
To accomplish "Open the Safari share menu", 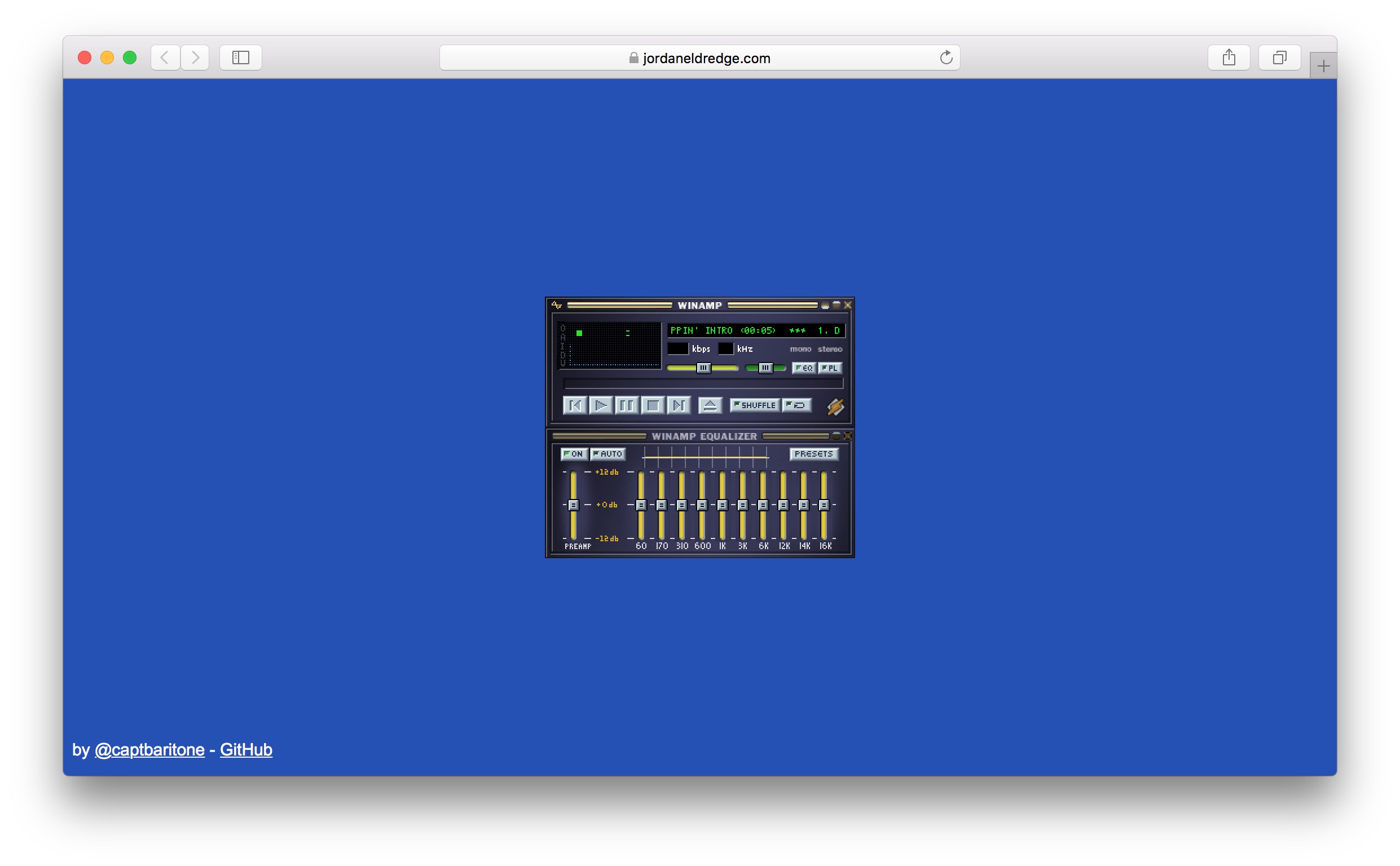I will pos(1229,58).
